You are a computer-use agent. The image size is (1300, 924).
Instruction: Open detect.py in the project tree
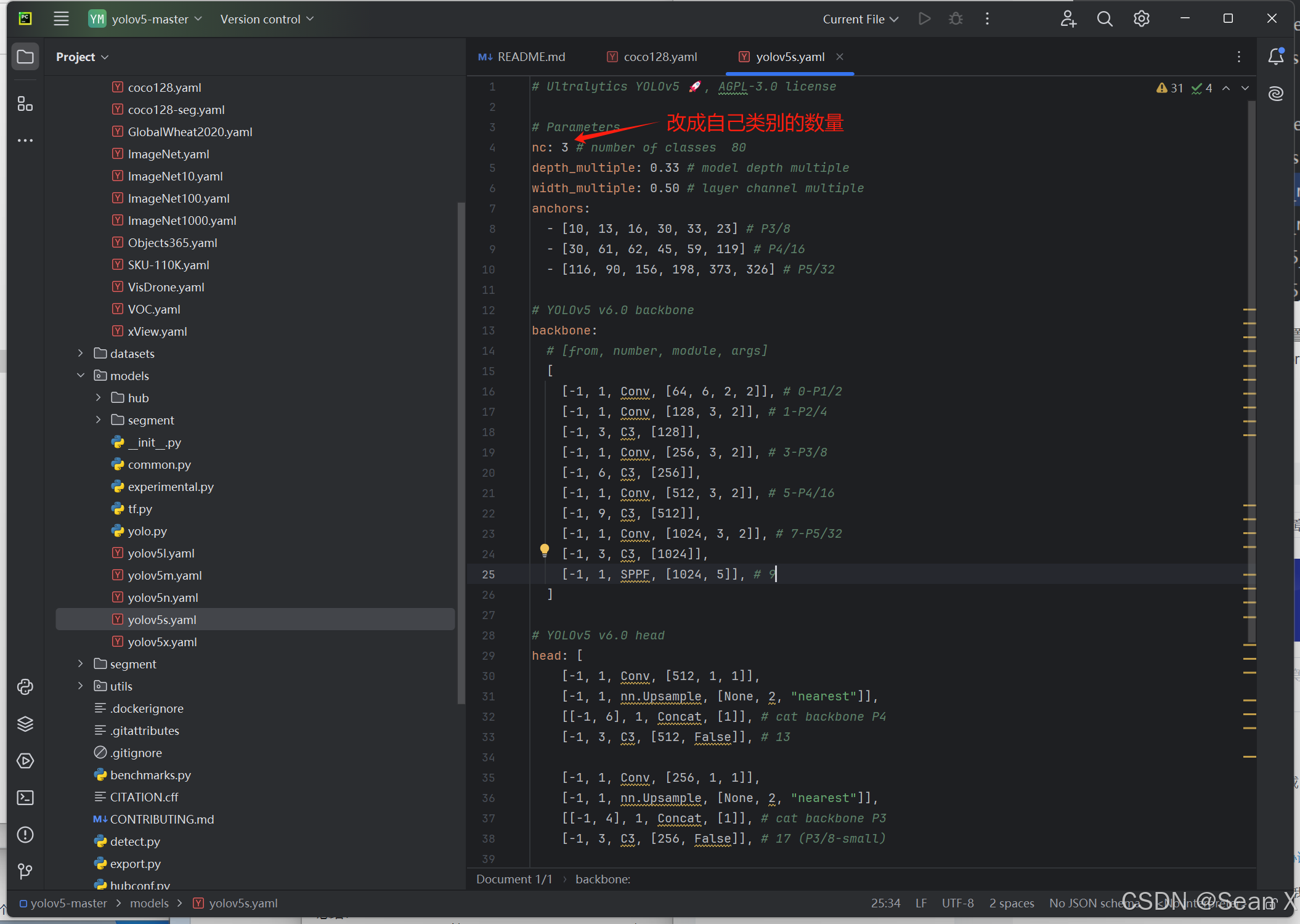tap(135, 841)
